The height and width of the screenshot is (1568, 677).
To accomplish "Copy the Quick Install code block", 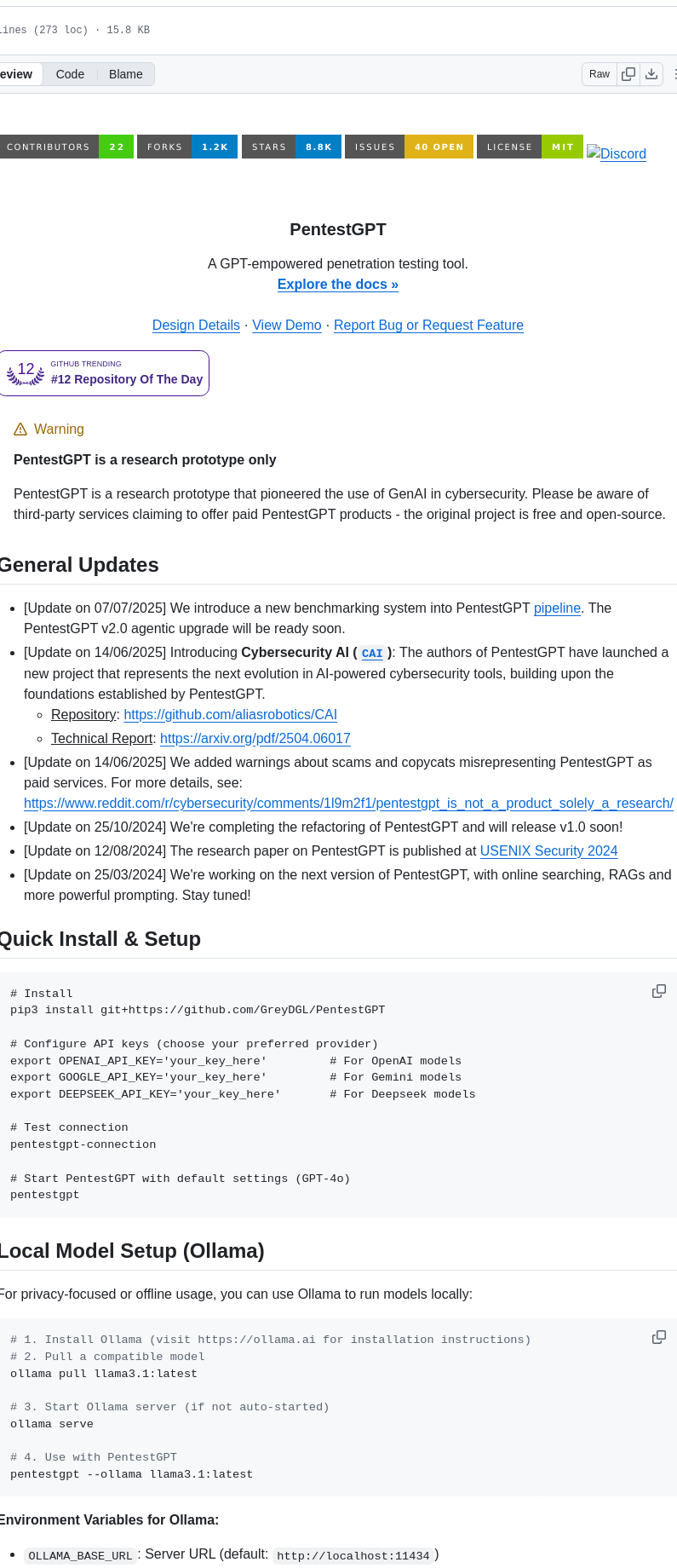I will (x=658, y=991).
